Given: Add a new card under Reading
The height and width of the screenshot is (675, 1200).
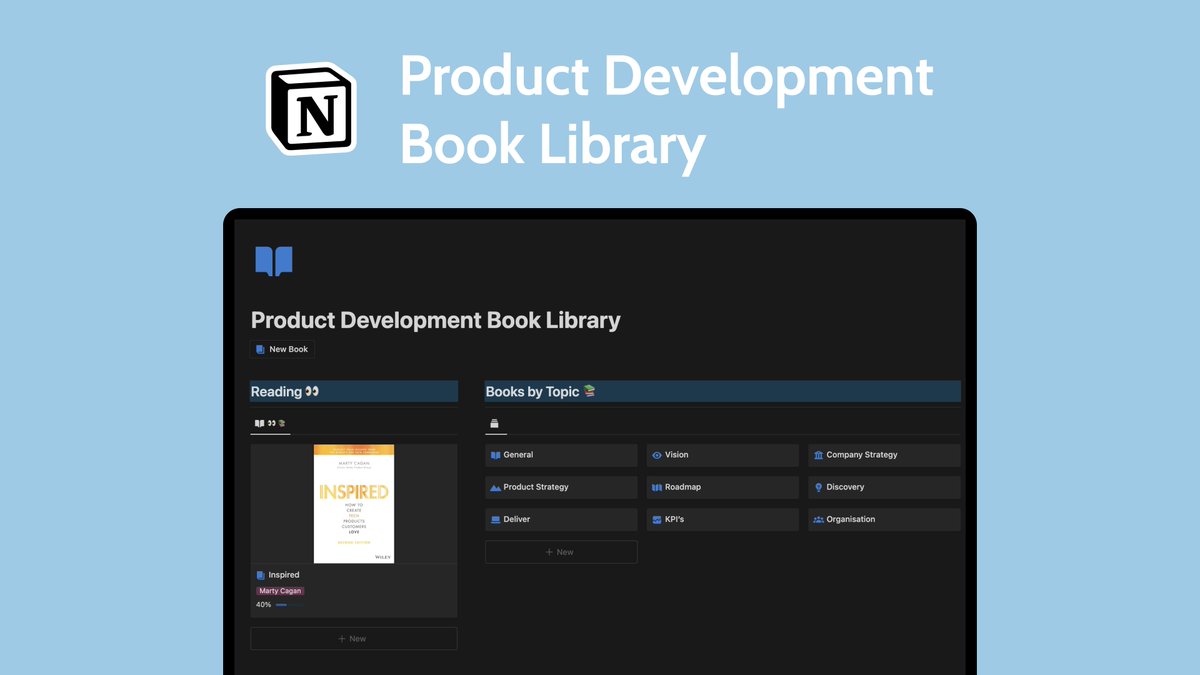Looking at the screenshot, I should pos(354,638).
